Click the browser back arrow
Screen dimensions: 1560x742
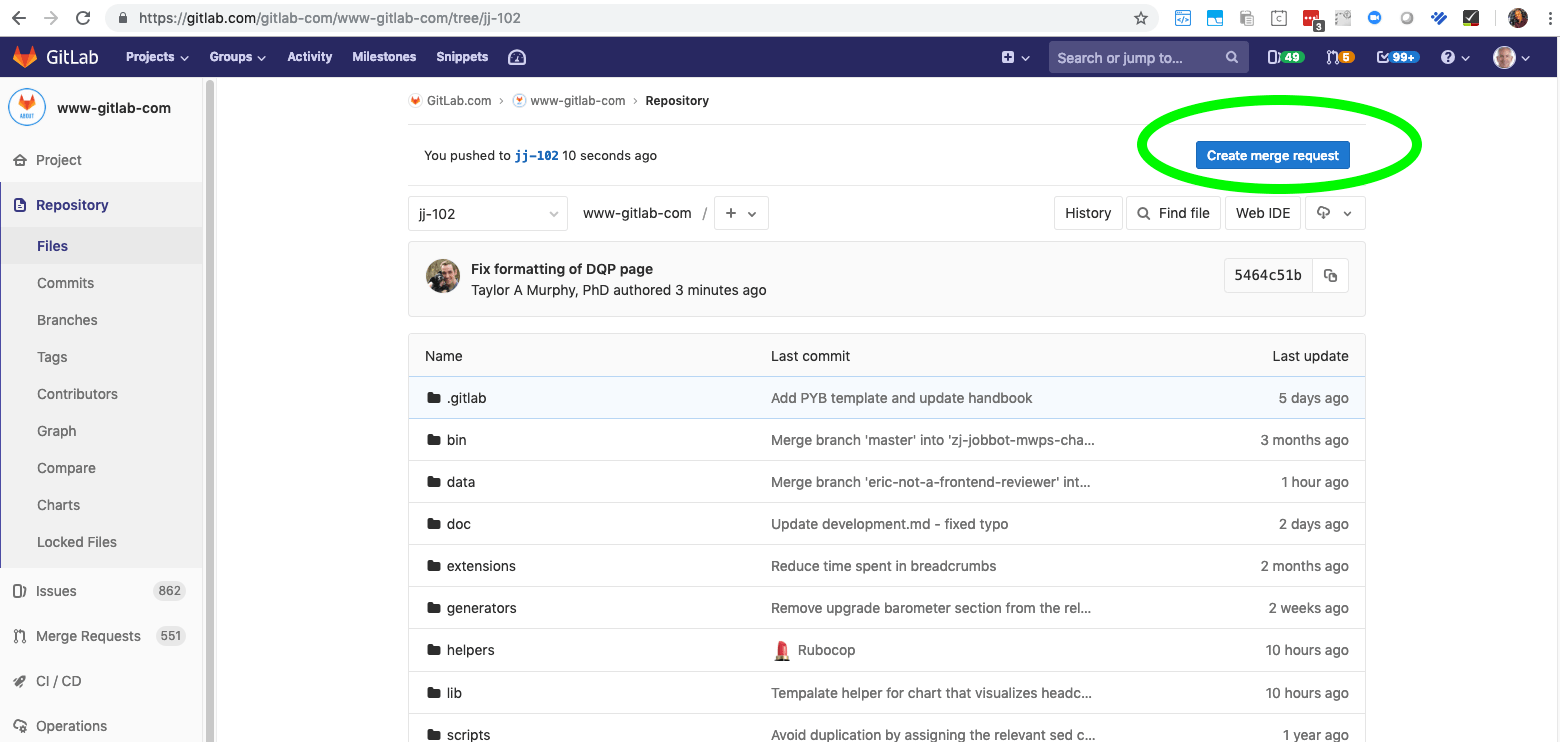pos(19,18)
